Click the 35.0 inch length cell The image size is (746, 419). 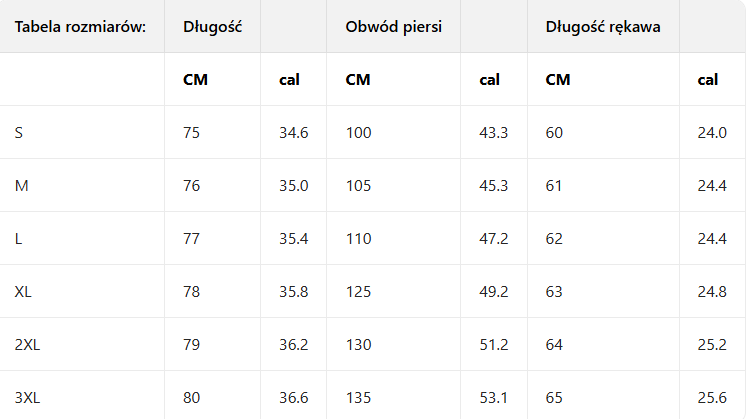(294, 185)
